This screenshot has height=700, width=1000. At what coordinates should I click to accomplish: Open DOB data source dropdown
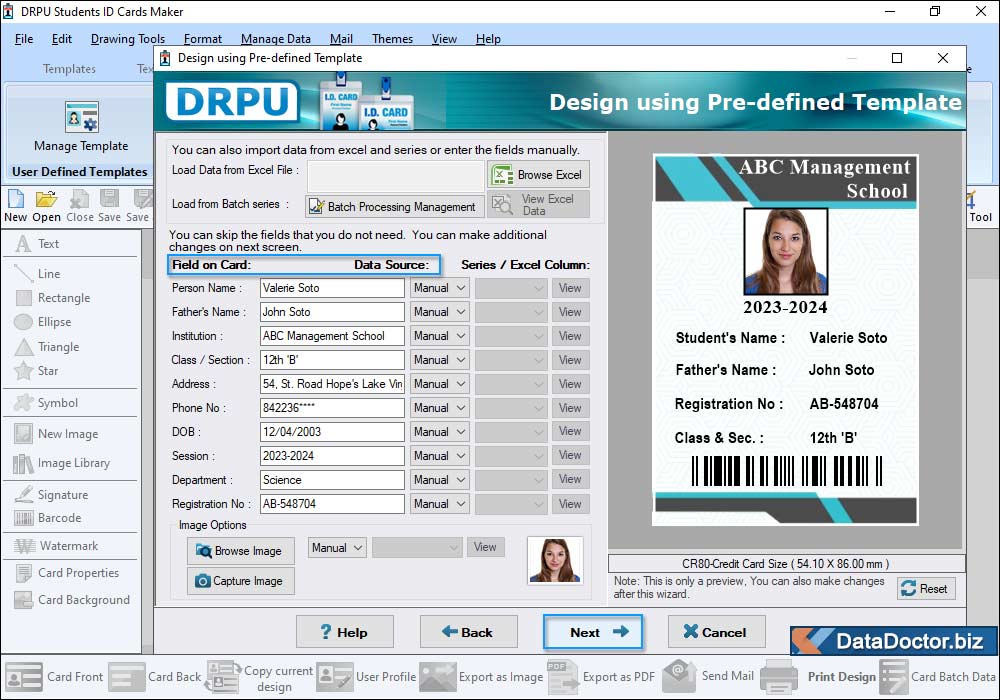click(x=439, y=432)
